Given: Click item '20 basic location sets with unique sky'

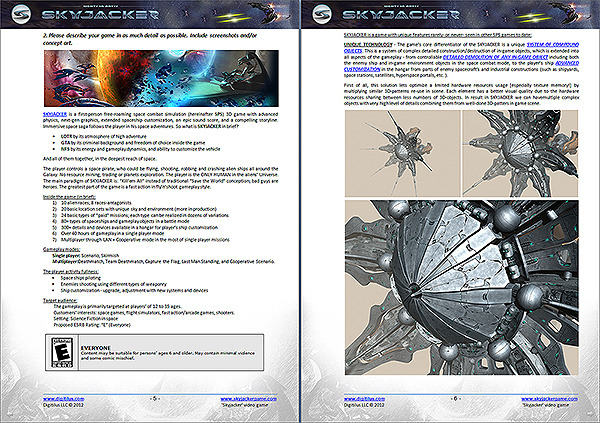Looking at the screenshot, I should (139, 209).
